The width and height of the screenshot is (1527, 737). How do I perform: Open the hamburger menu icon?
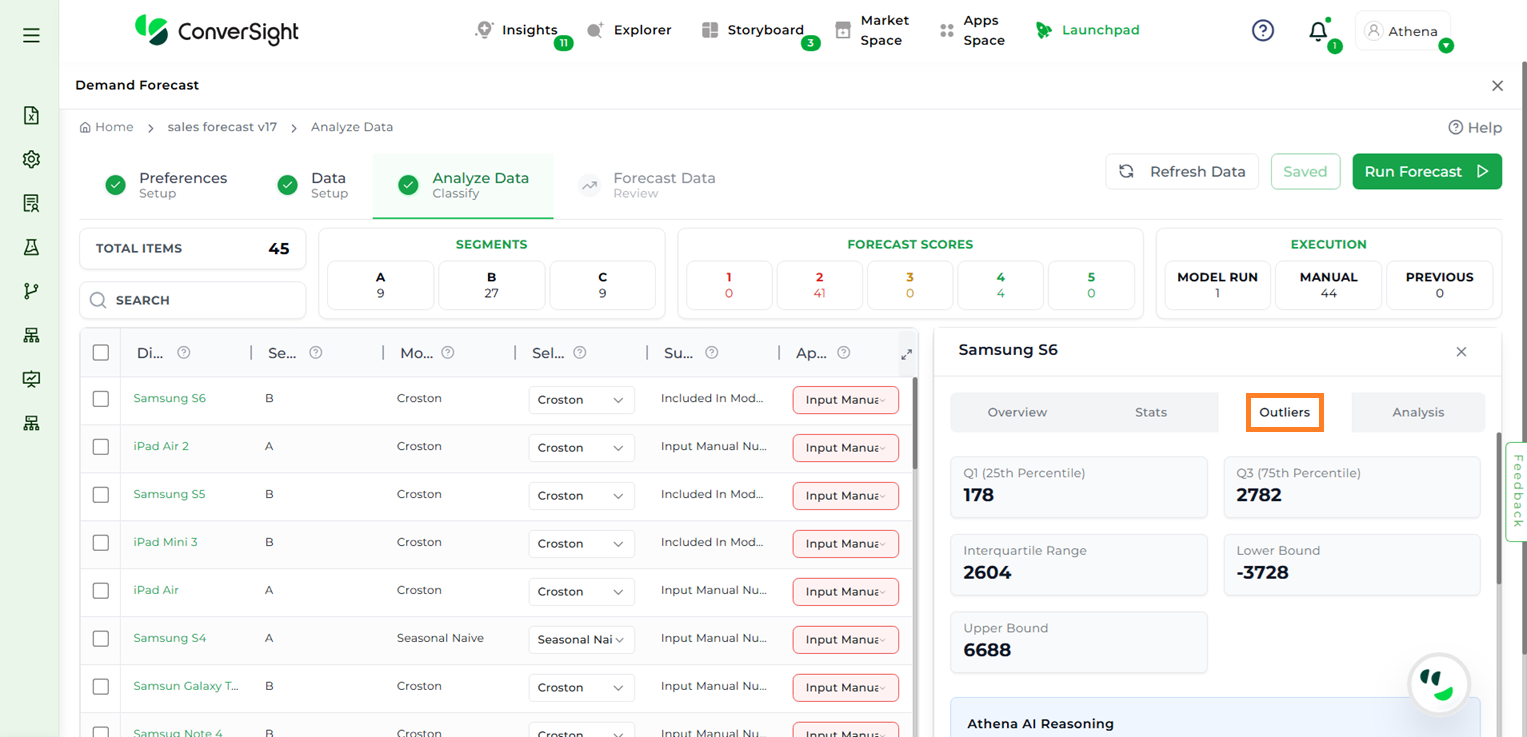point(31,35)
